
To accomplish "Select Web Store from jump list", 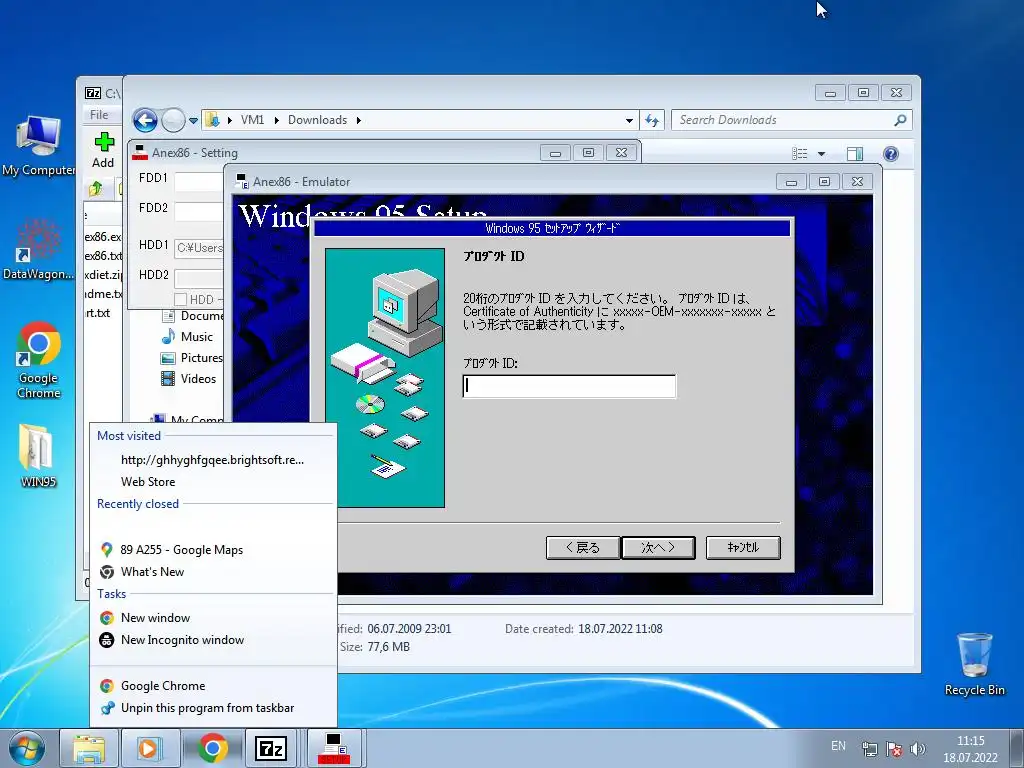I will pyautogui.click(x=148, y=482).
